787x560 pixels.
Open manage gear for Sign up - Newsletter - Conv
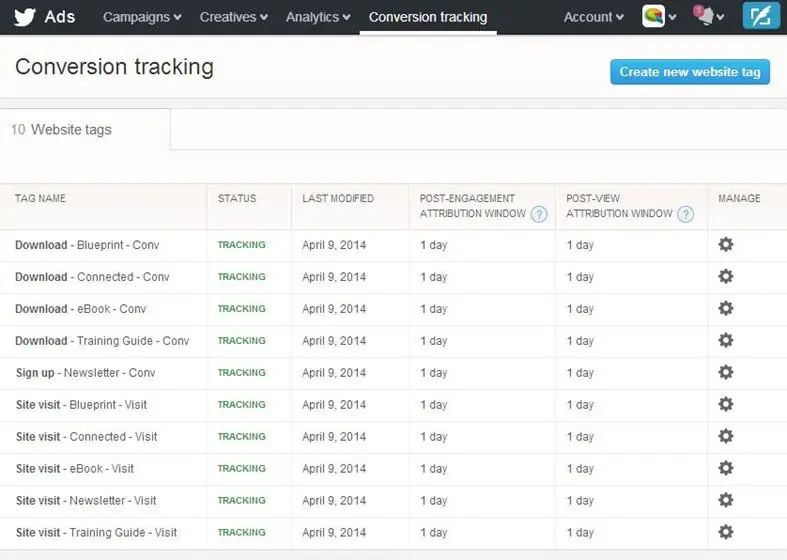click(x=726, y=372)
